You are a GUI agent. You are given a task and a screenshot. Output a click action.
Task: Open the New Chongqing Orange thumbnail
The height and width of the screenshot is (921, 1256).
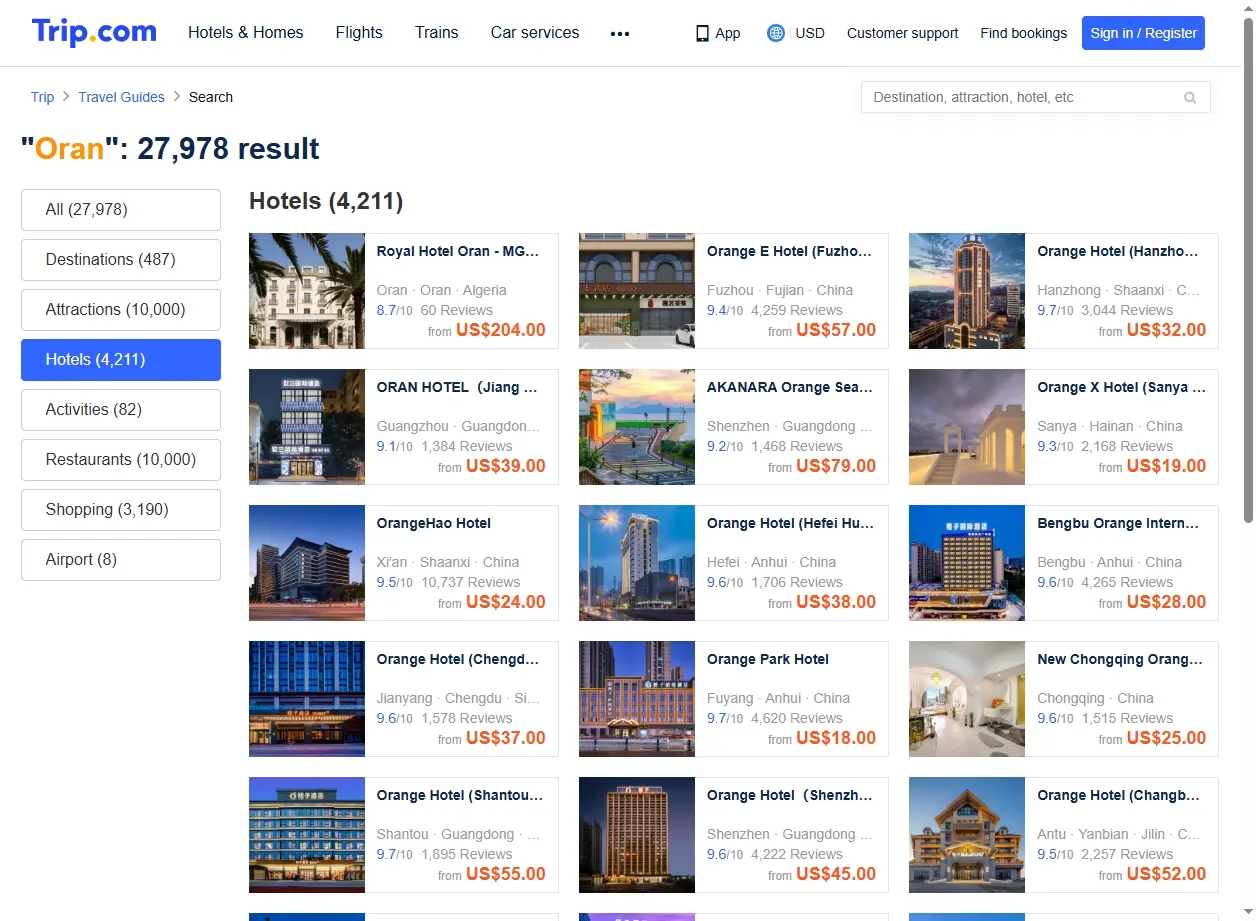(967, 699)
